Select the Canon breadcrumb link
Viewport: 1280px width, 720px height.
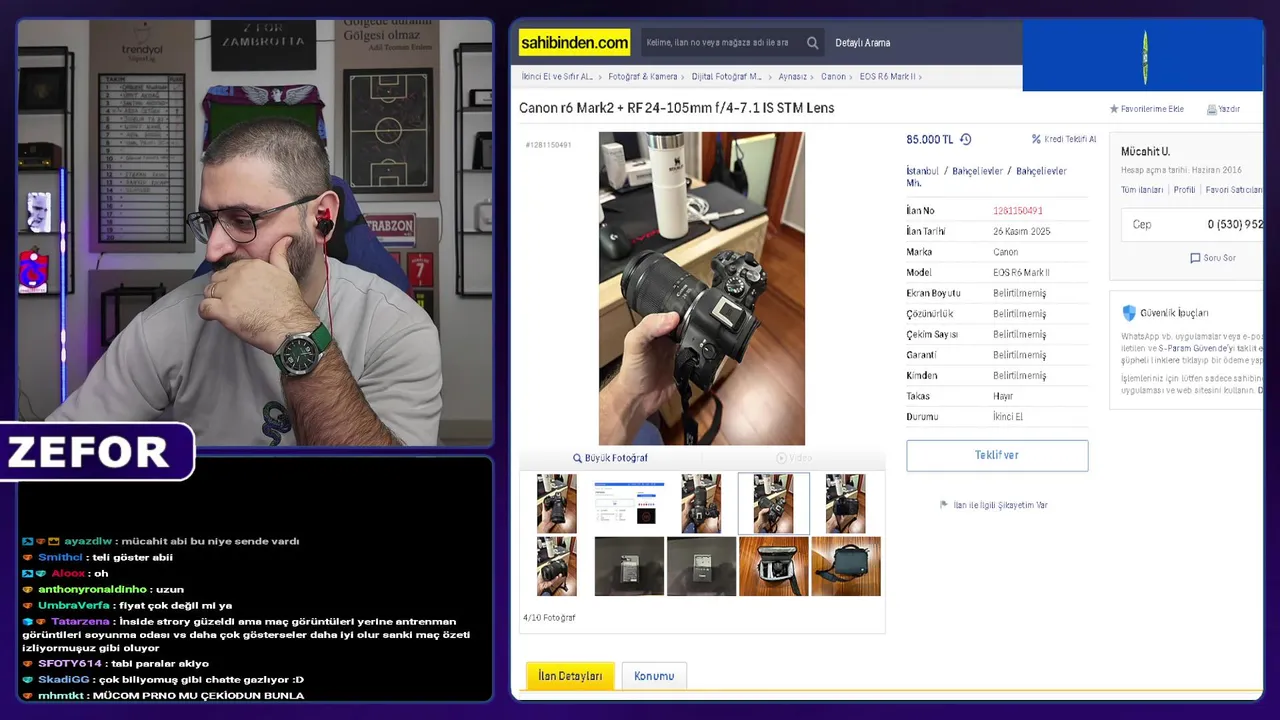[833, 76]
